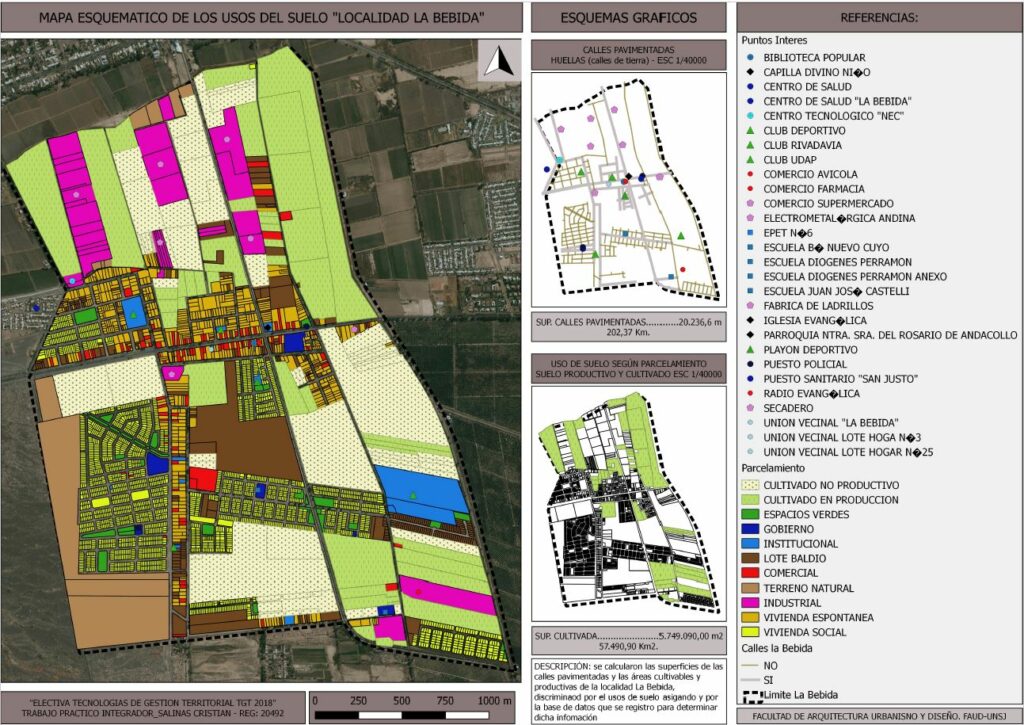1024x725 pixels.
Task: Click the IGLESIA EVANGELICA diamond symbol
Action: pyautogui.click(x=750, y=320)
